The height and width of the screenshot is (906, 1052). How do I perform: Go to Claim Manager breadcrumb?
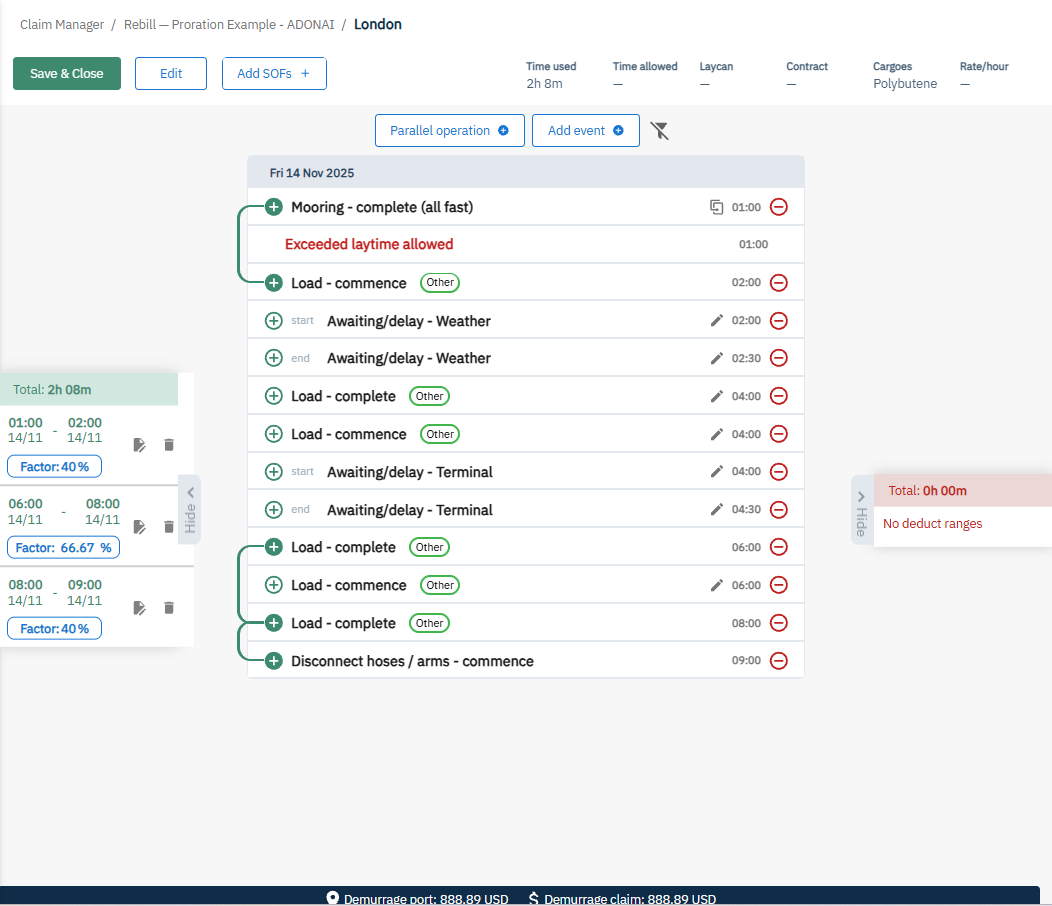[x=62, y=24]
